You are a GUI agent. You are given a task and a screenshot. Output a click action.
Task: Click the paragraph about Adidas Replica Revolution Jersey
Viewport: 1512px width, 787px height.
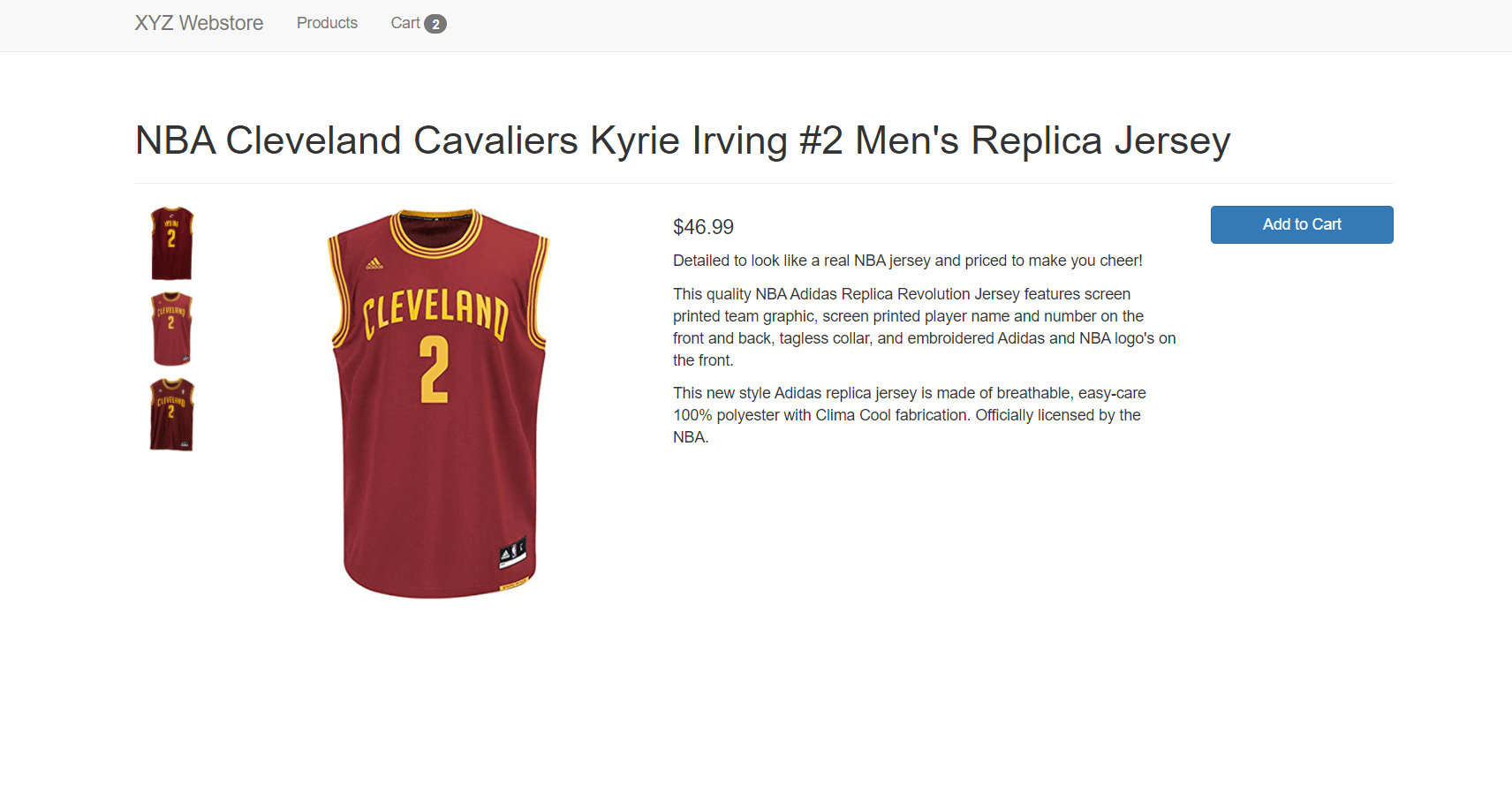925,327
